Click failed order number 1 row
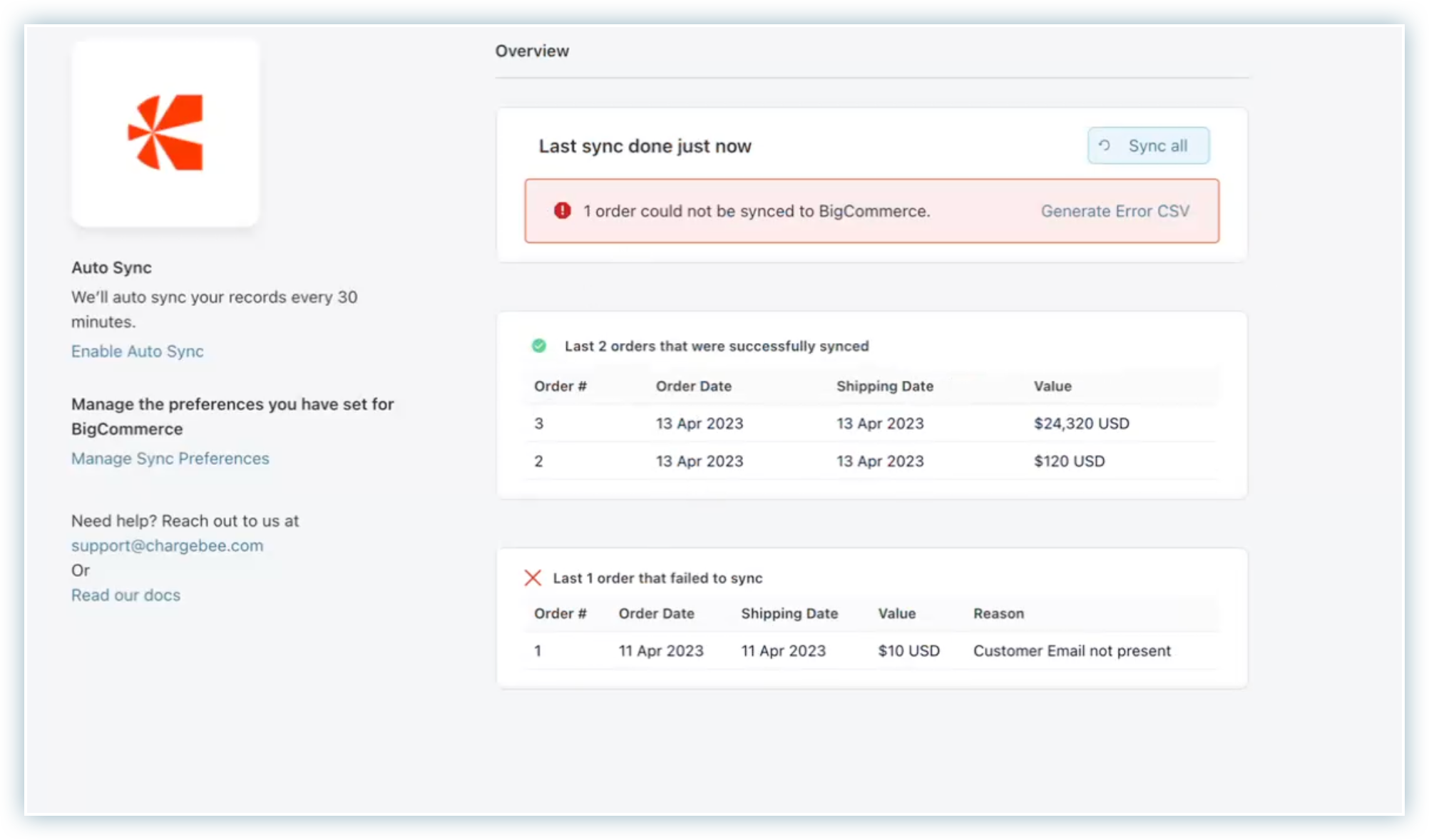Viewport: 1429px width, 840px height. pyautogui.click(x=538, y=651)
